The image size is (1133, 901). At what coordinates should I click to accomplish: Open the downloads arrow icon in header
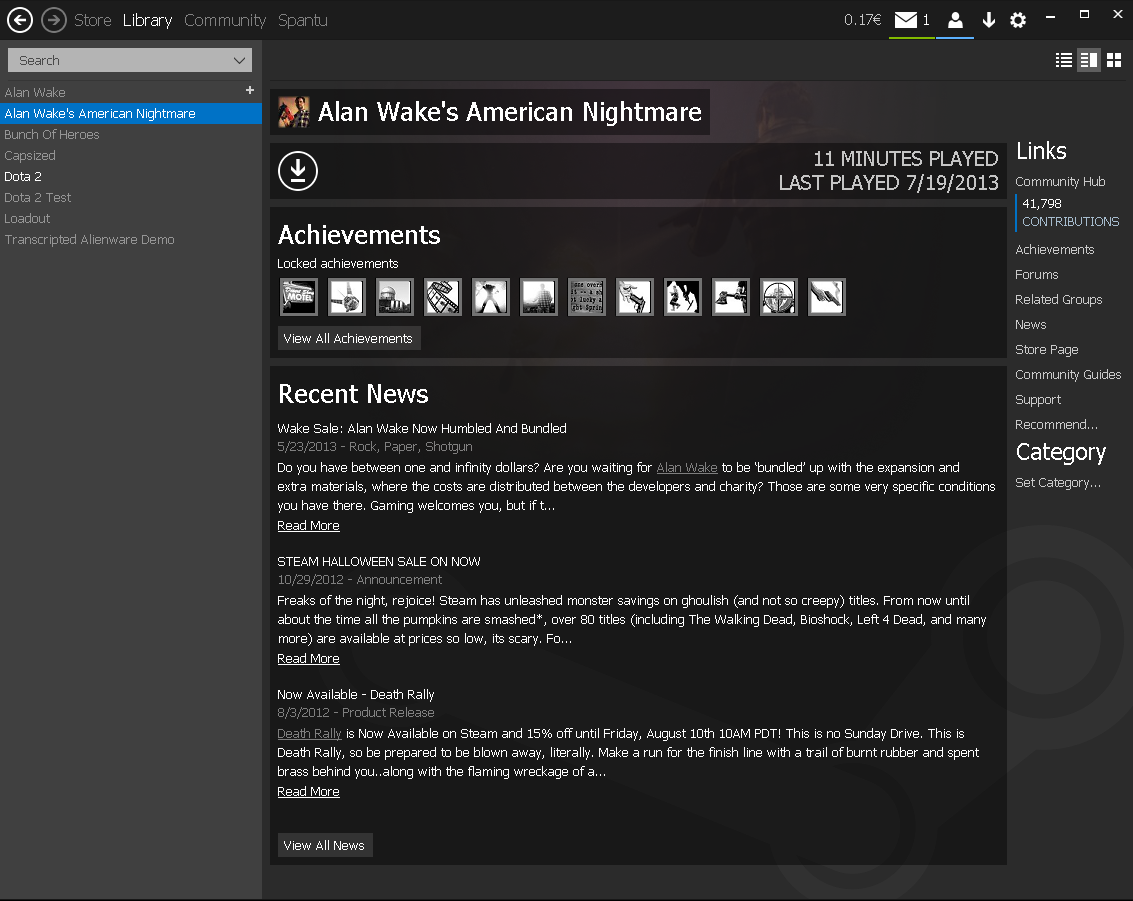click(988, 20)
